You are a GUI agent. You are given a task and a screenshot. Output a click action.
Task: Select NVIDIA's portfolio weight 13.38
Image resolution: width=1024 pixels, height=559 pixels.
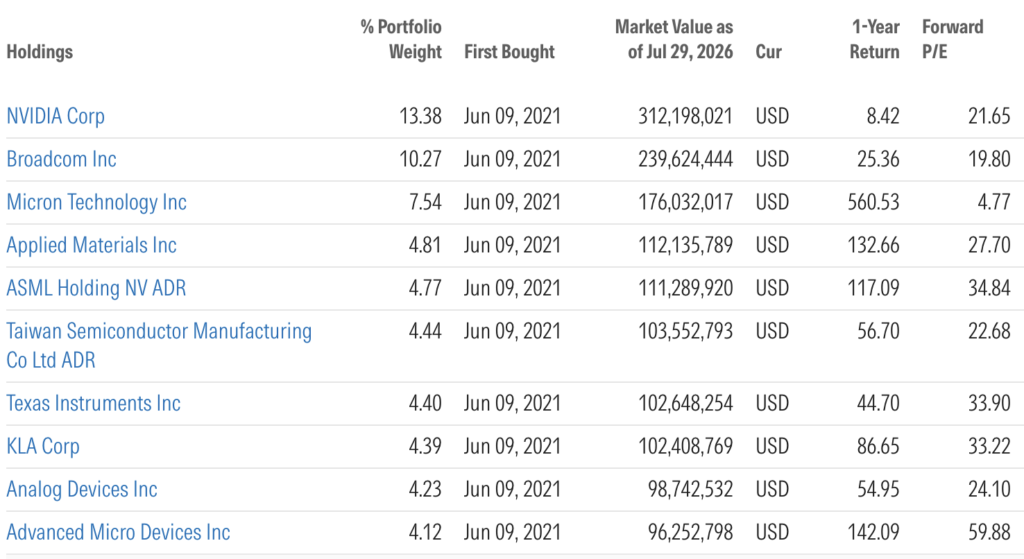click(421, 116)
